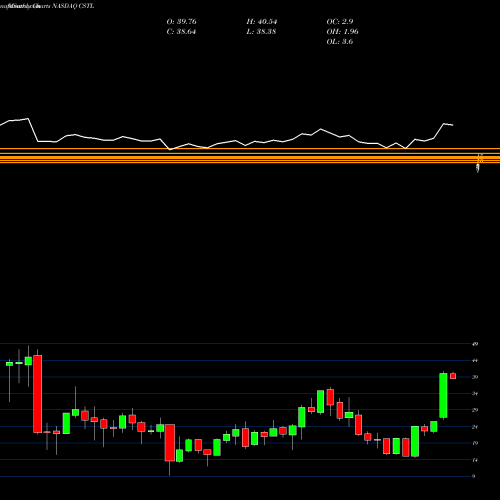Image resolution: width=500 pixels, height=500 pixels.
Task: Click the 9 price axis label
Action: pyautogui.click(x=474, y=476)
